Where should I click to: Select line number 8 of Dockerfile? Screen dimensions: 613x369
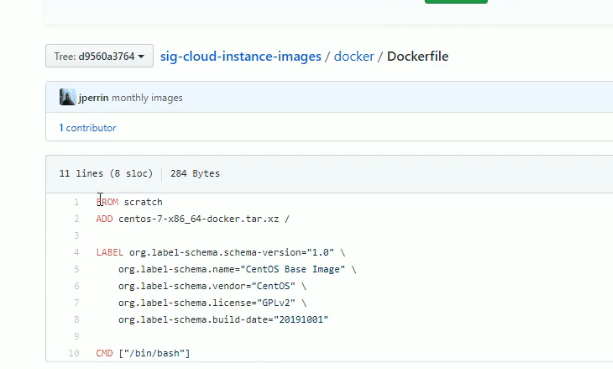click(76, 320)
